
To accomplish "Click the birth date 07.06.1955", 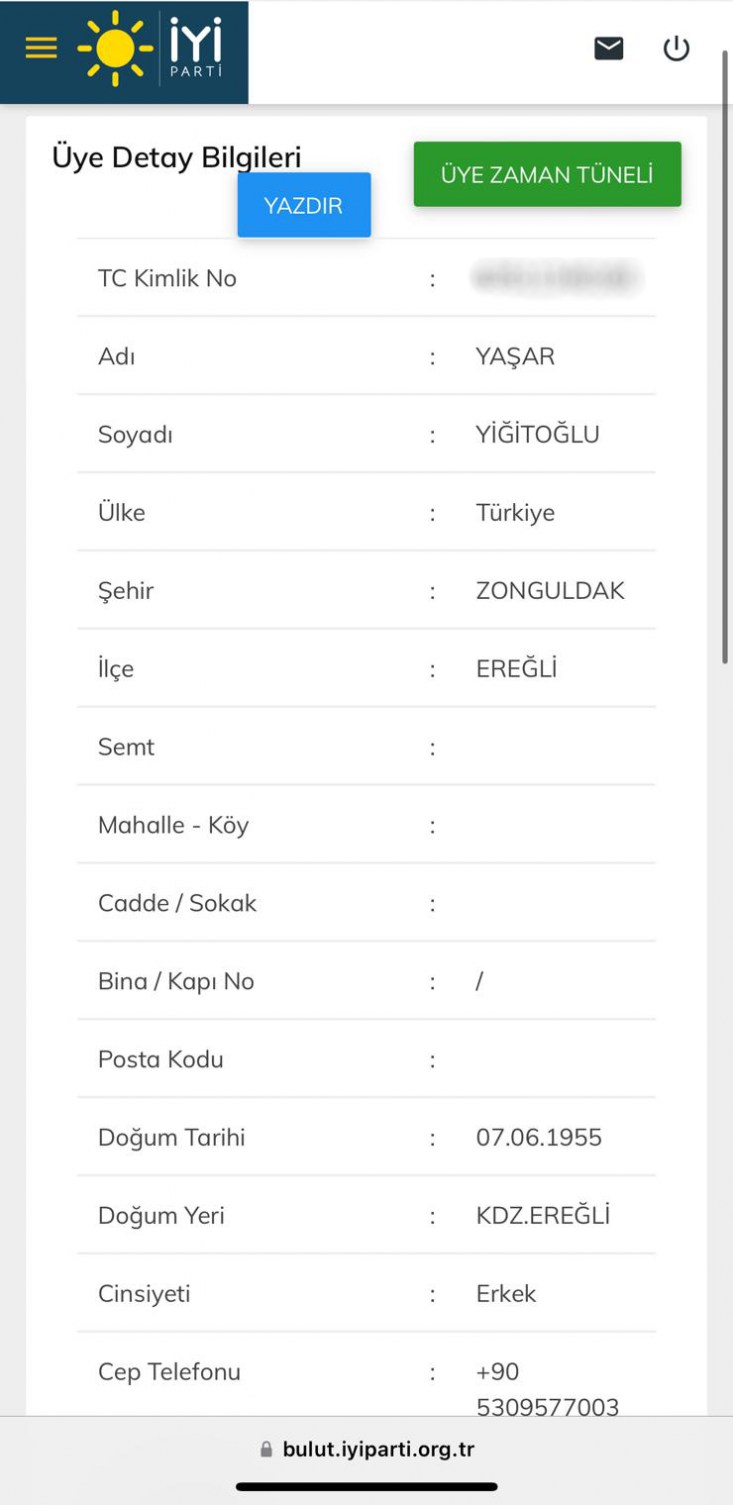I will click(539, 1137).
